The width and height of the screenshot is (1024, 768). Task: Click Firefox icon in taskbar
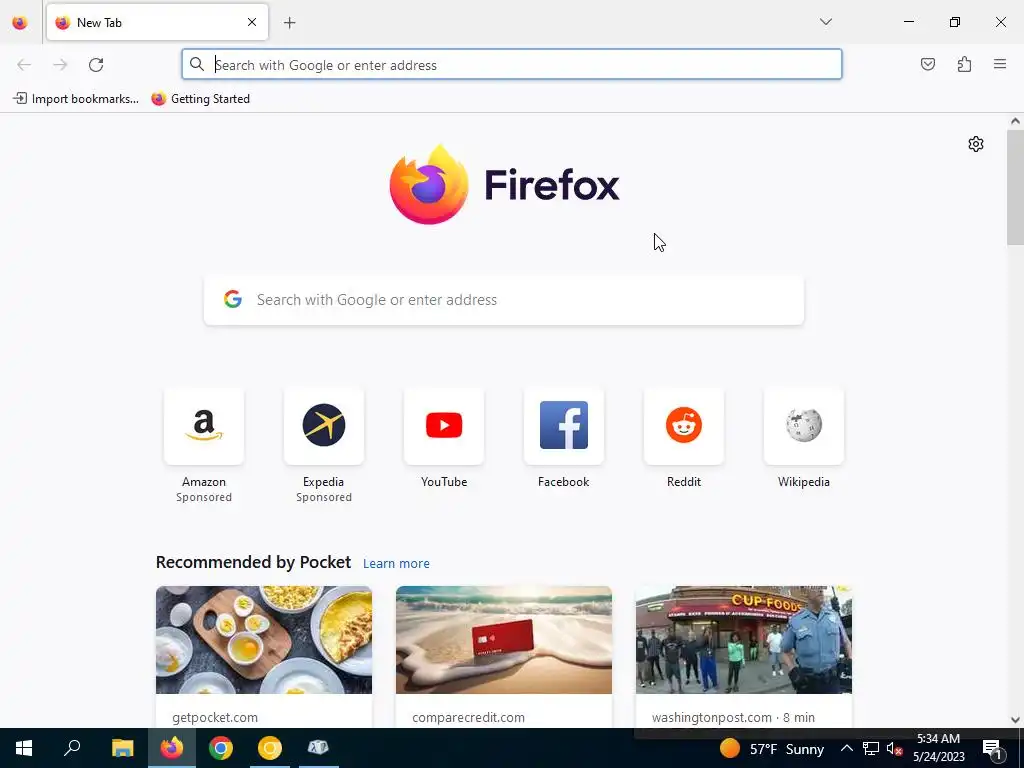coord(171,748)
